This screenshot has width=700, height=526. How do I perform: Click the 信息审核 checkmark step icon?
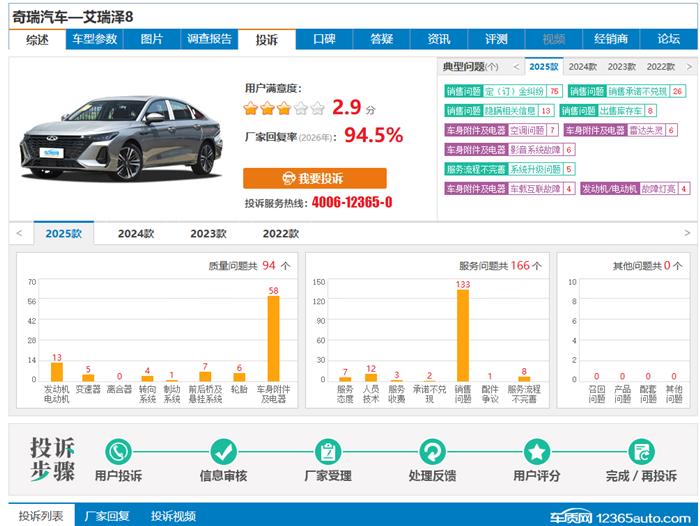[223, 451]
